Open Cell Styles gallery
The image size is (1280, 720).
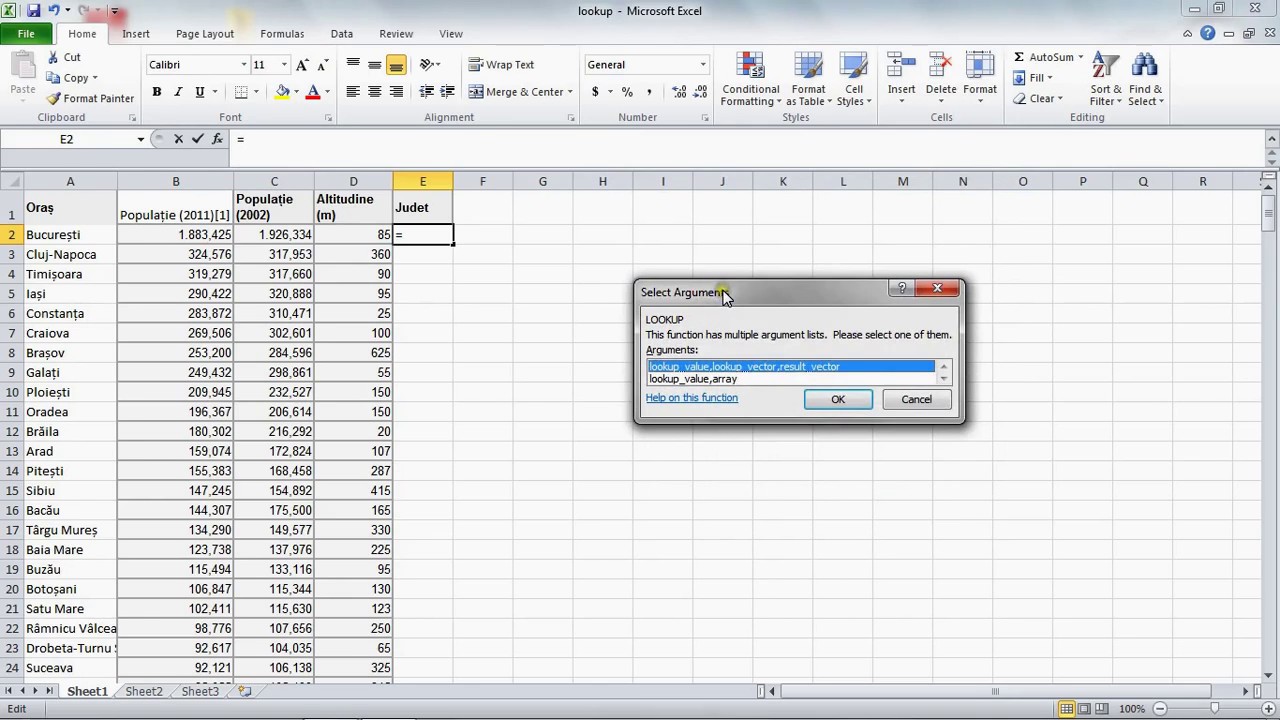click(853, 80)
